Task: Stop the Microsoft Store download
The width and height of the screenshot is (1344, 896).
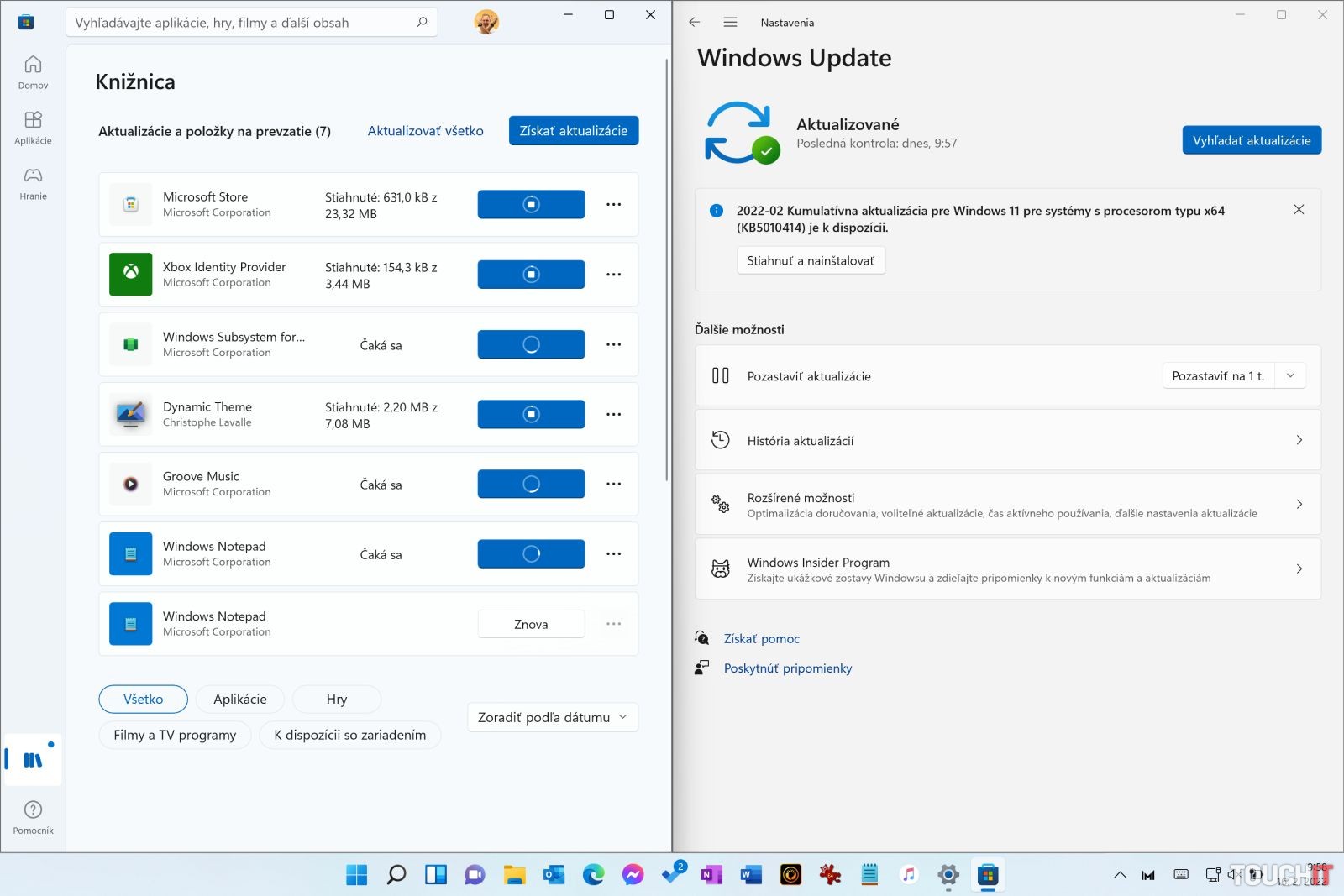Action: 531,204
